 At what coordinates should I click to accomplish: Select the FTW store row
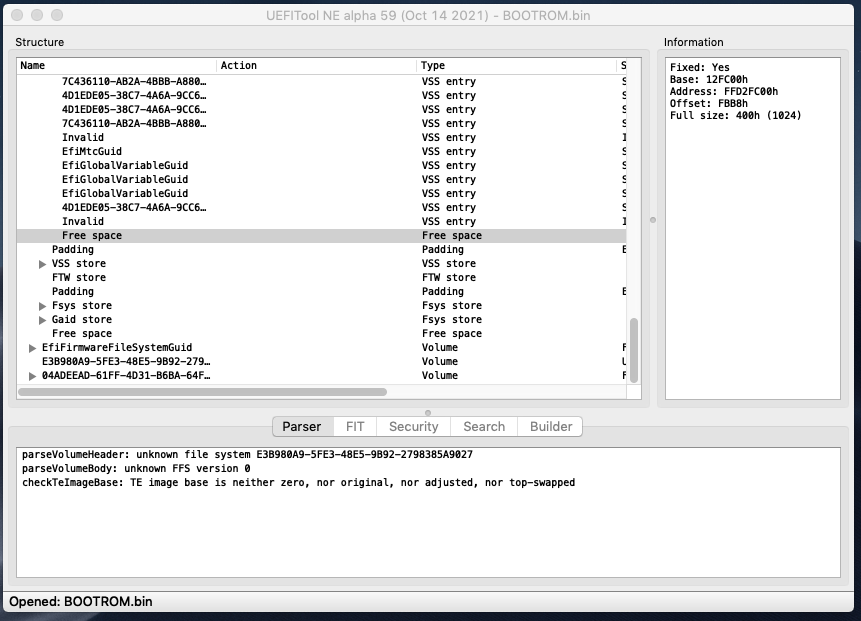(x=321, y=277)
